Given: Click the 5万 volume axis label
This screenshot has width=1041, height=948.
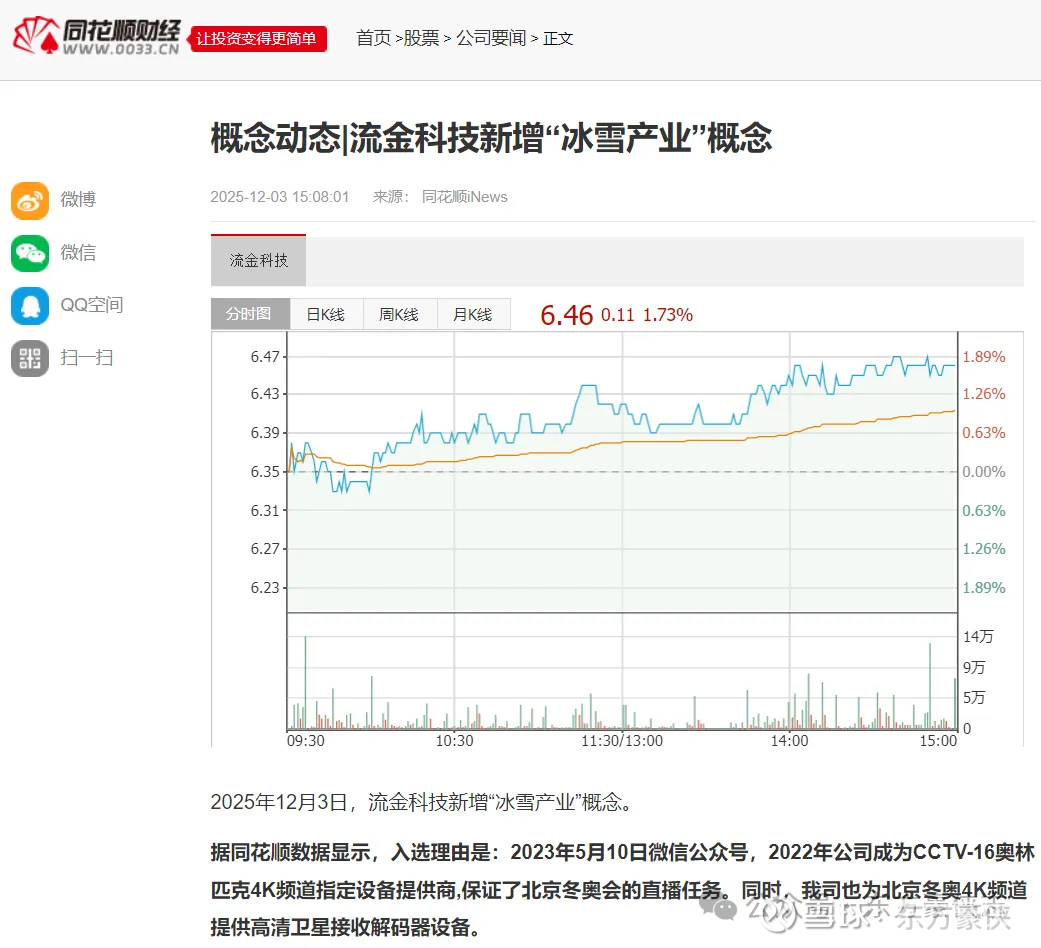Looking at the screenshot, I should pos(975,698).
